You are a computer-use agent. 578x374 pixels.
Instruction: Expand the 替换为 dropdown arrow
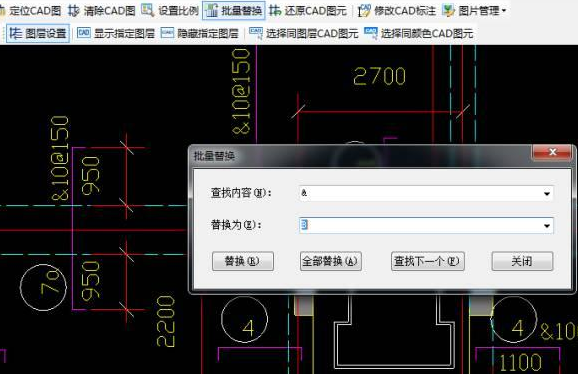(x=547, y=226)
